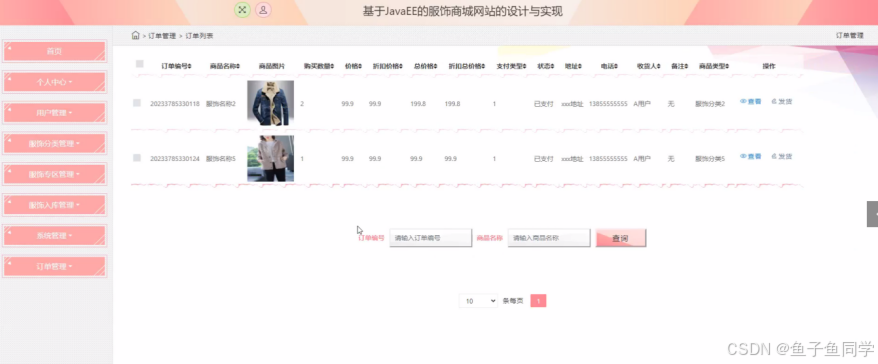The image size is (878, 364).
Task: Check the row for order 20233785330118
Action: point(137,103)
